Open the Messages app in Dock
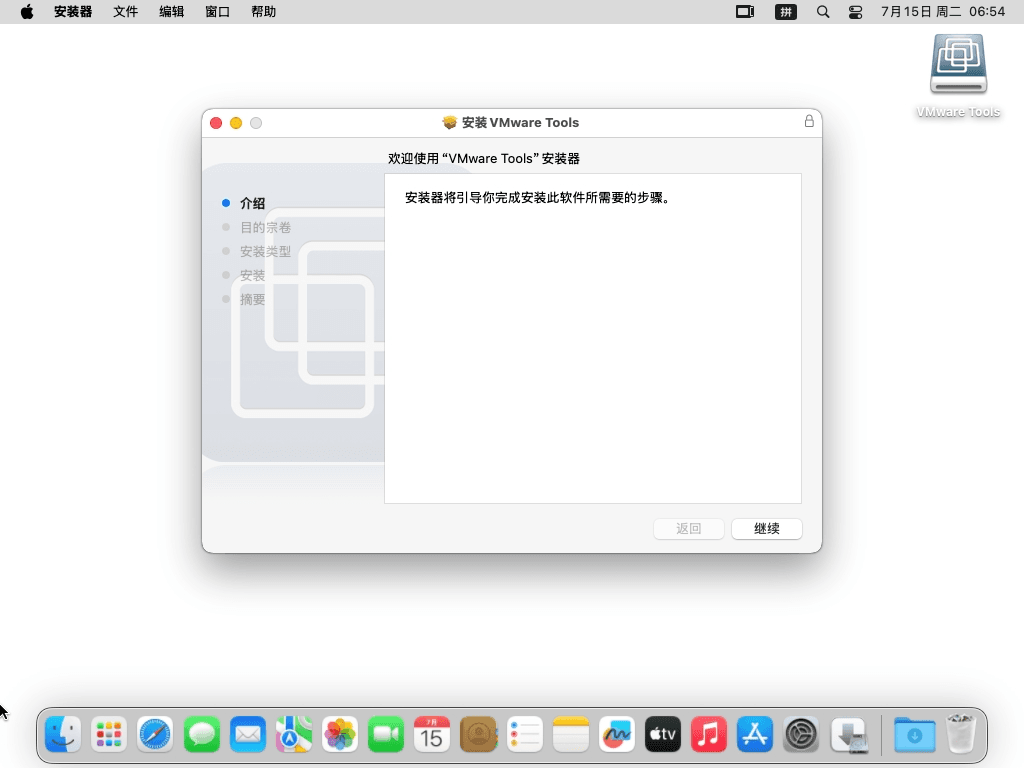Image resolution: width=1024 pixels, height=768 pixels. click(x=202, y=735)
